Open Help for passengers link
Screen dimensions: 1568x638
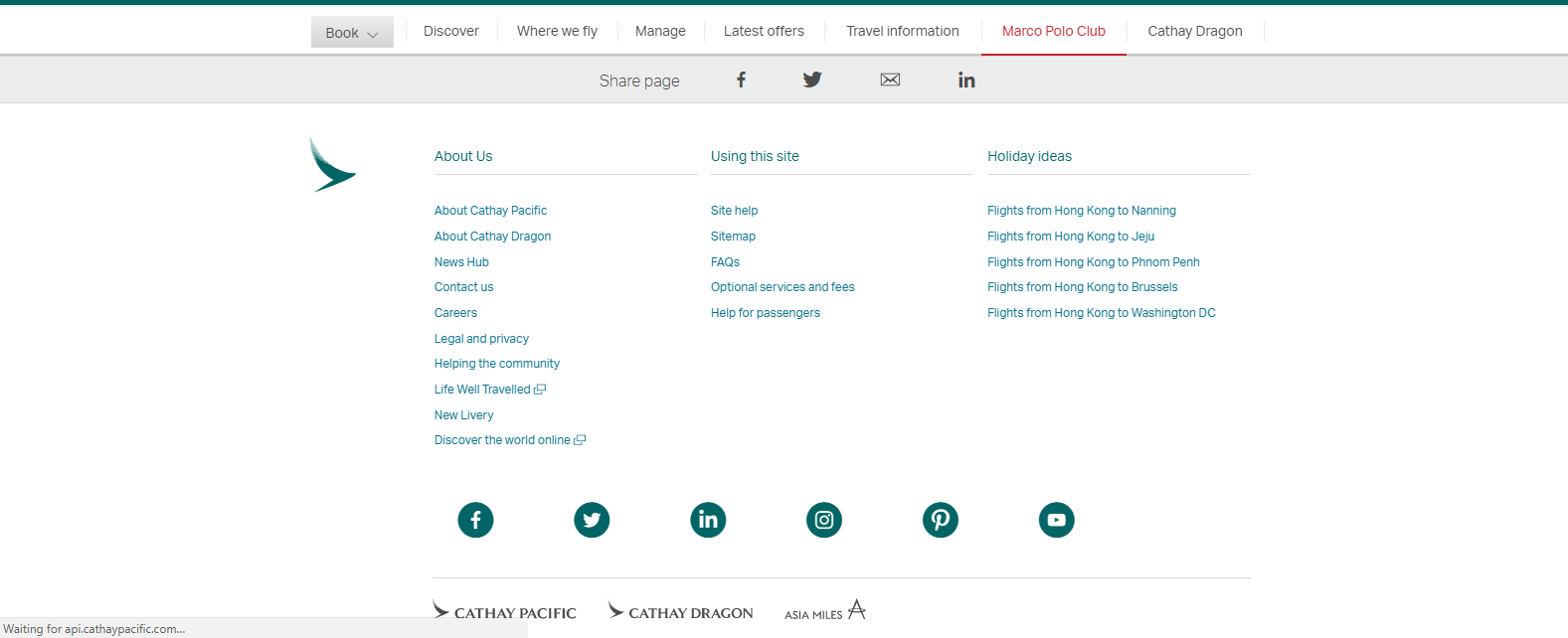[766, 313]
